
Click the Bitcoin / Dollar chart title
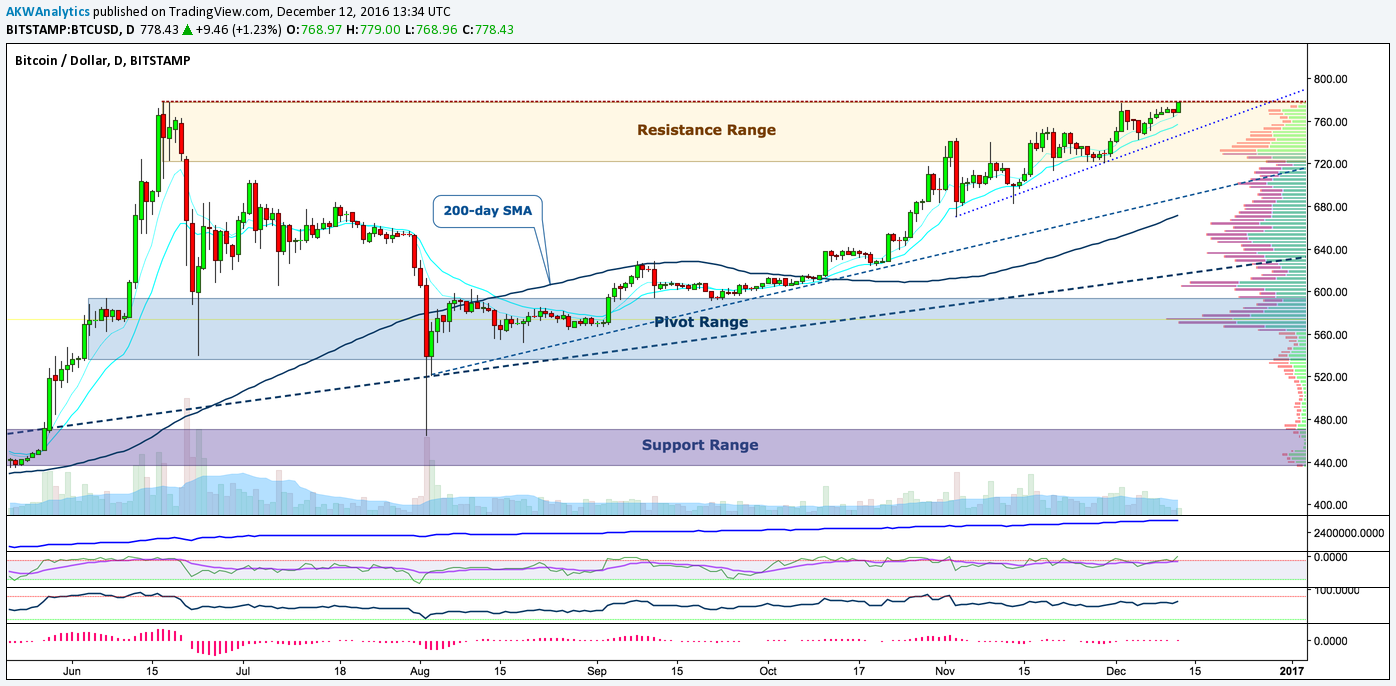point(102,61)
